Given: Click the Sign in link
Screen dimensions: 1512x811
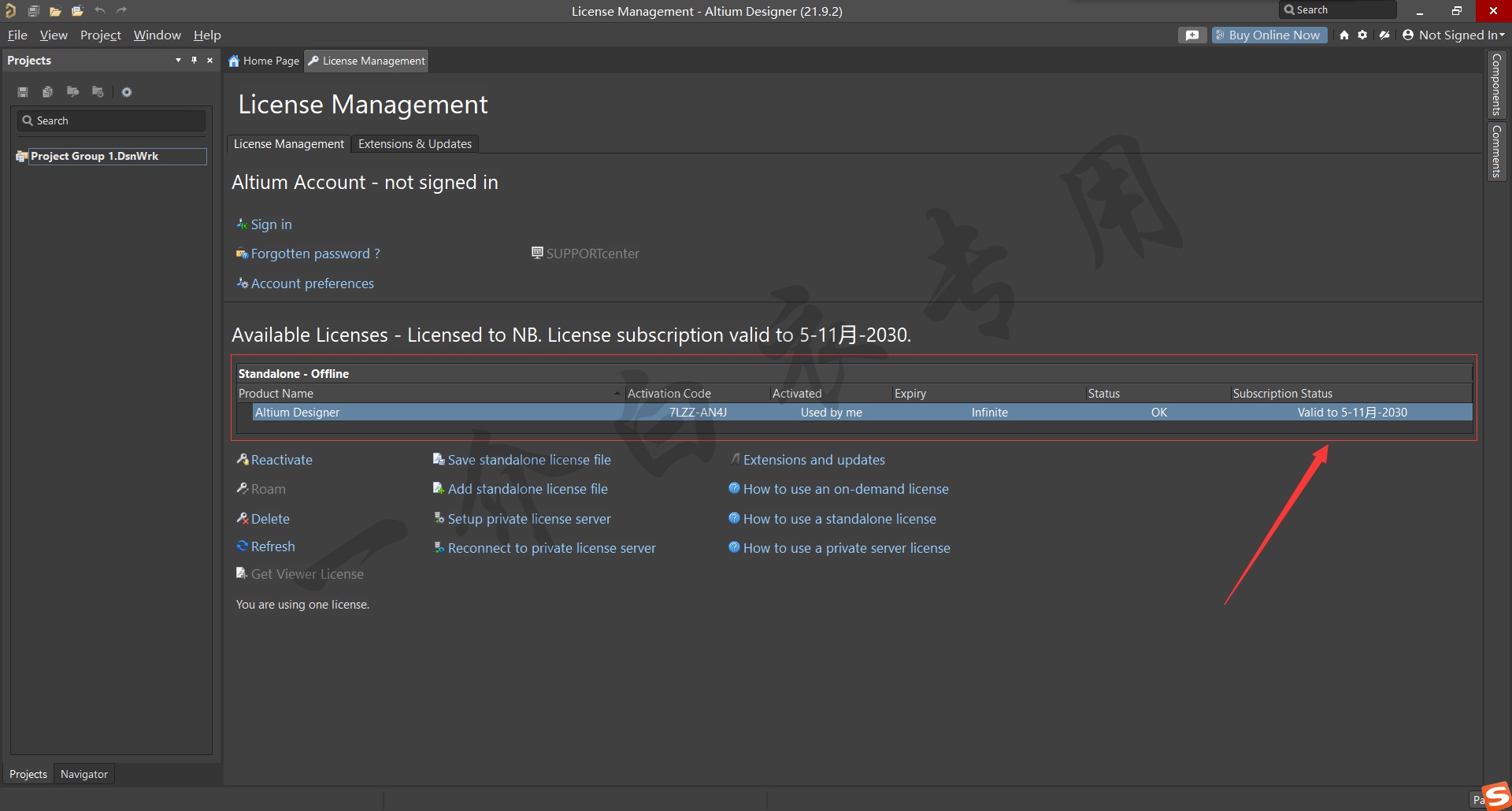Looking at the screenshot, I should pos(271,224).
